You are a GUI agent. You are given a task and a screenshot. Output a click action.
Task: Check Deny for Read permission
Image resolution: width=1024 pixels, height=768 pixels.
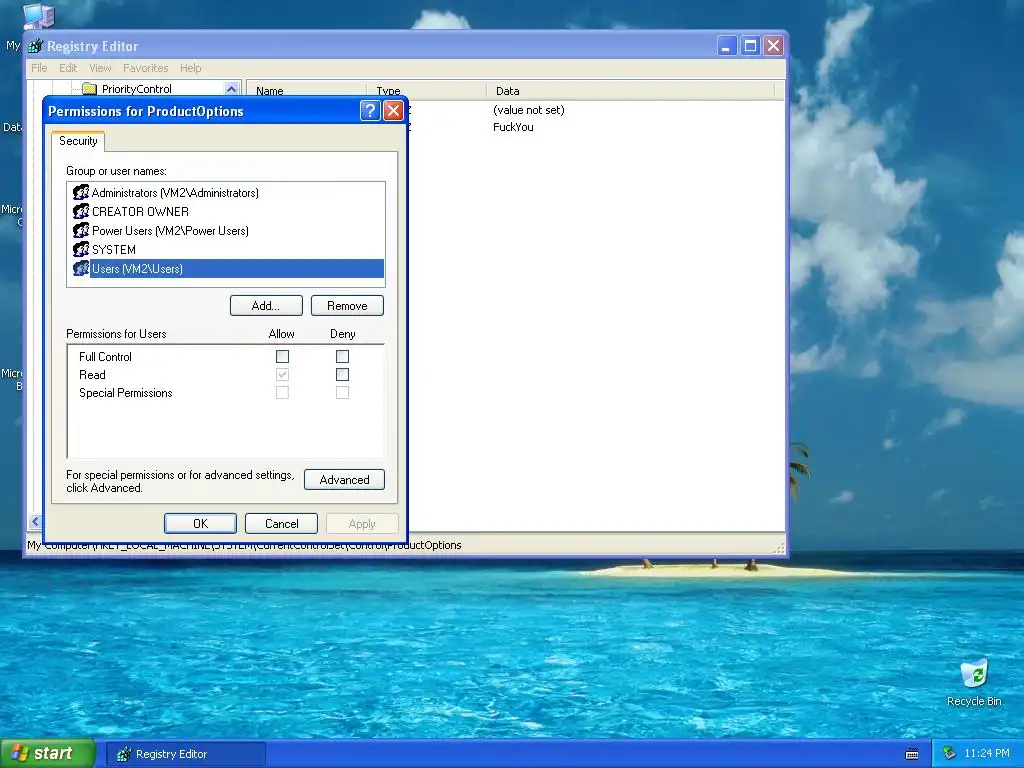point(342,375)
